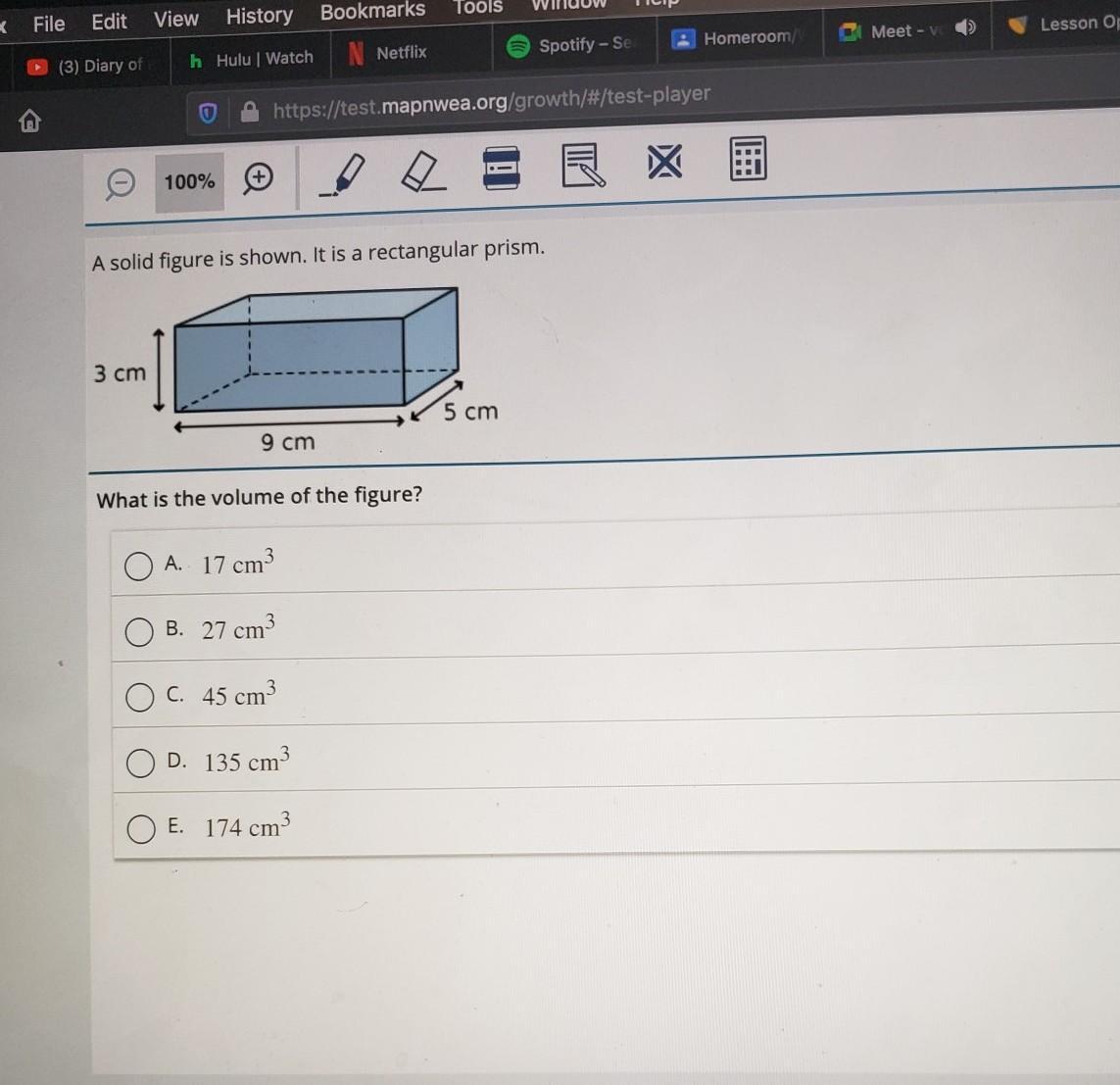The image size is (1120, 1085).
Task: Click the mapnwea.org URL address field
Action: point(492,101)
